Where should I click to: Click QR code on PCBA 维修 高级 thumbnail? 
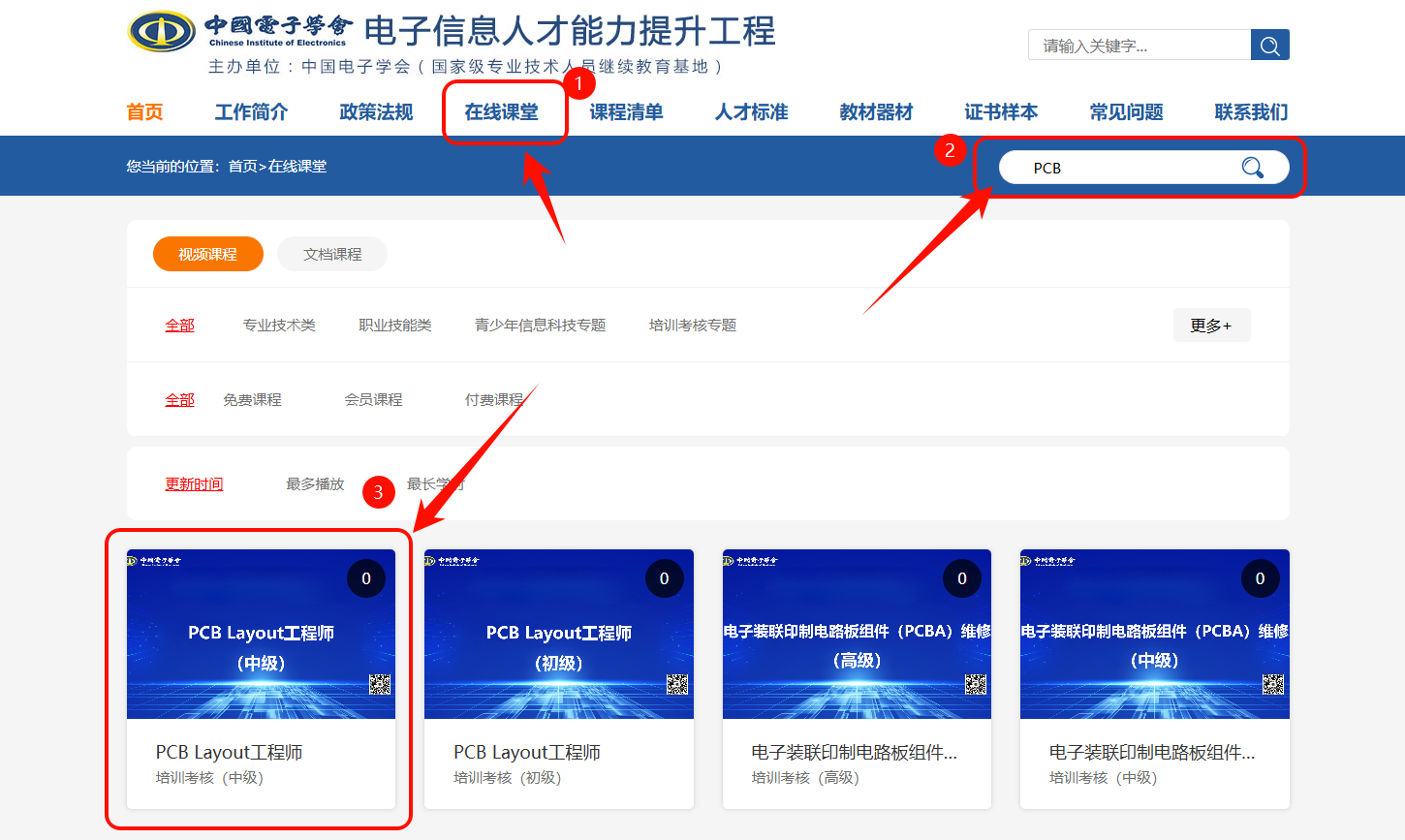976,685
